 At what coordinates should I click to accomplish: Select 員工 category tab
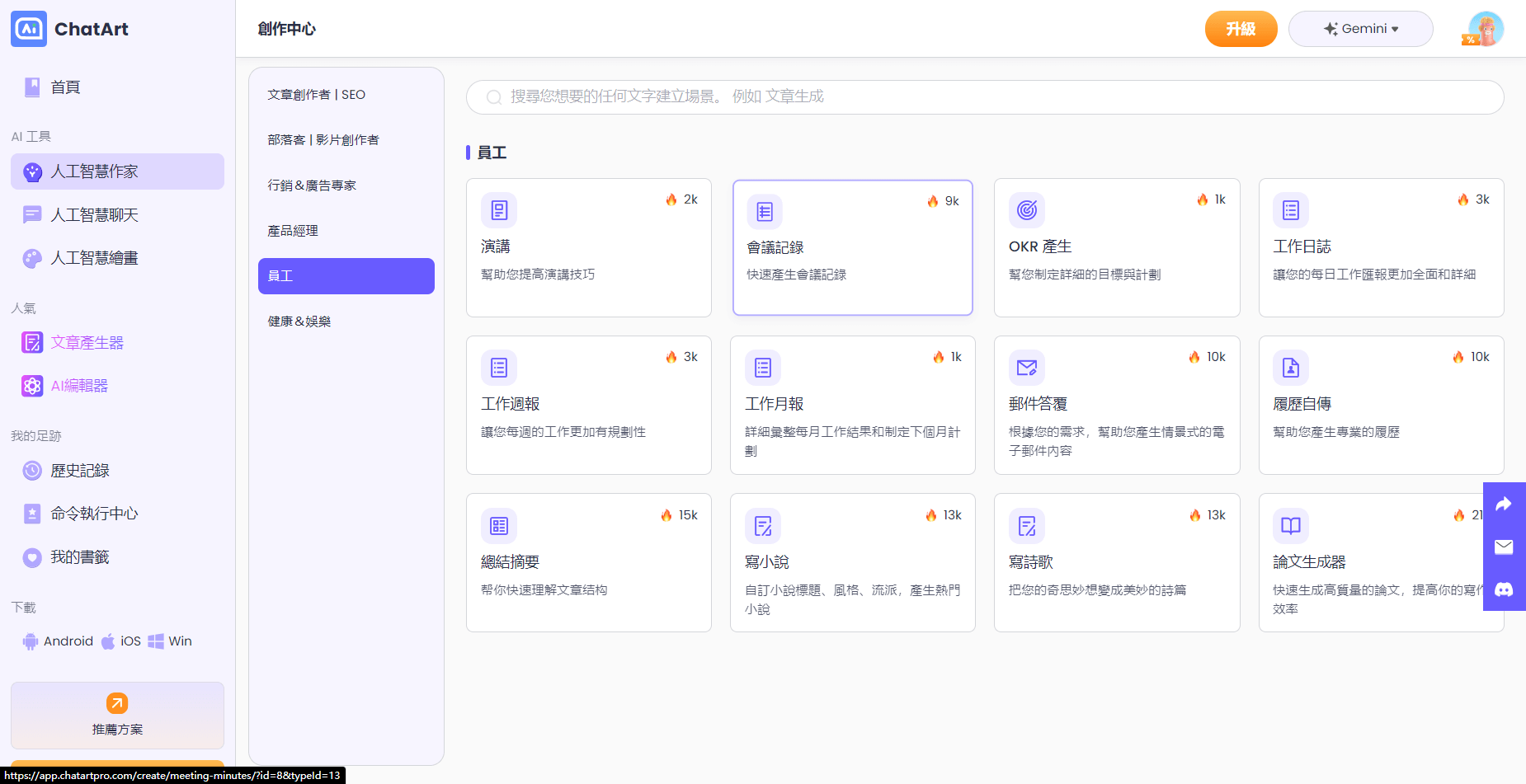pos(346,276)
